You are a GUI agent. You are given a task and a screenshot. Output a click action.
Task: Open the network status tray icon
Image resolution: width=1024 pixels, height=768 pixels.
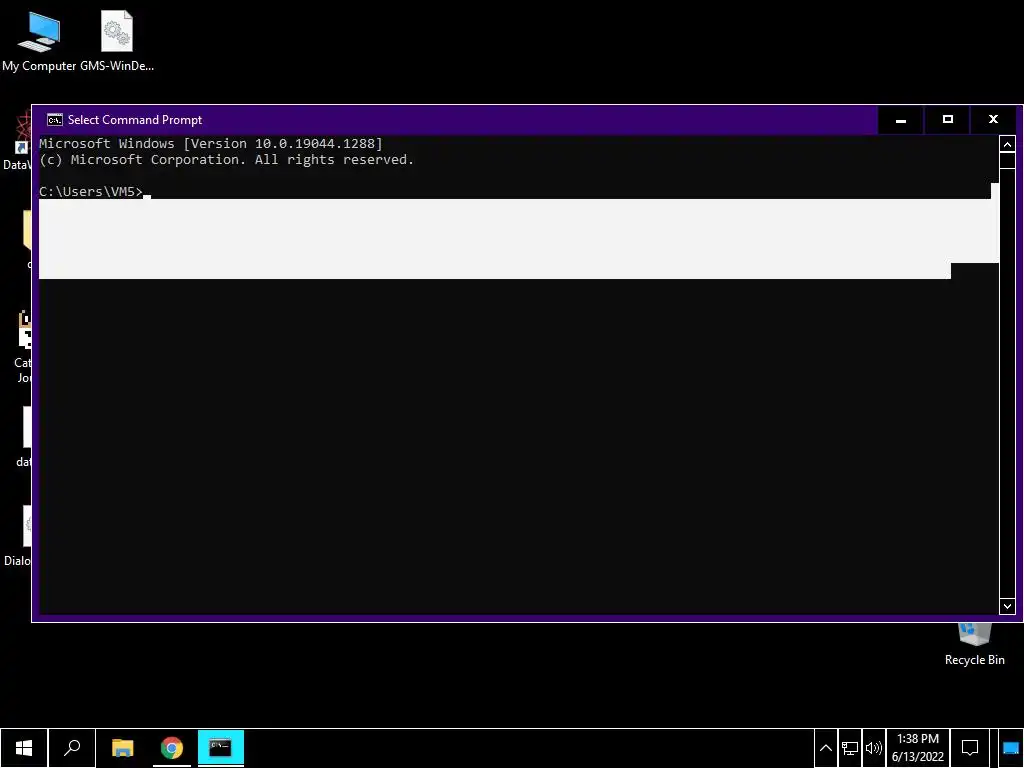point(850,748)
